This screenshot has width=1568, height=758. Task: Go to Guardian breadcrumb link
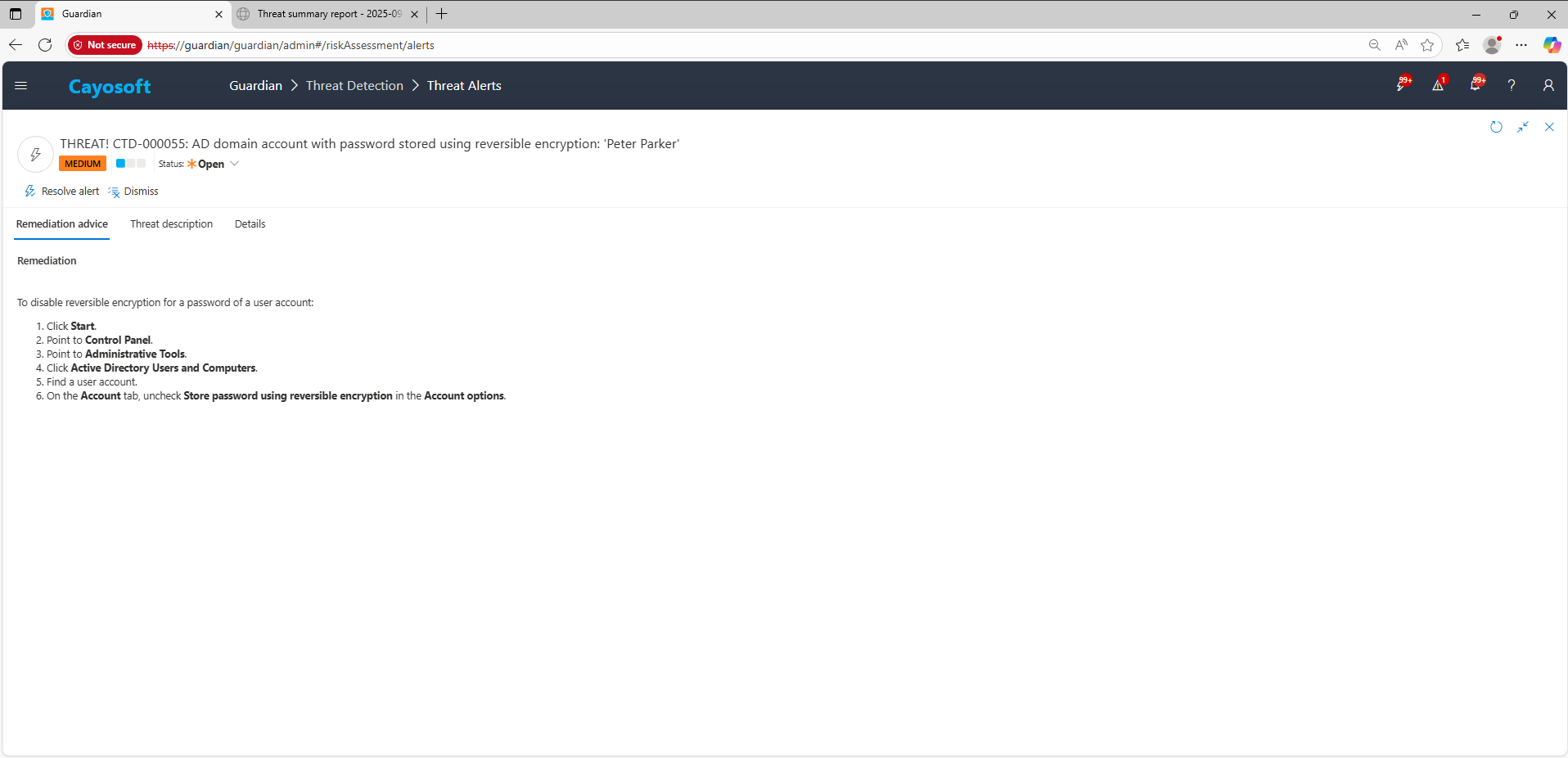pos(255,86)
